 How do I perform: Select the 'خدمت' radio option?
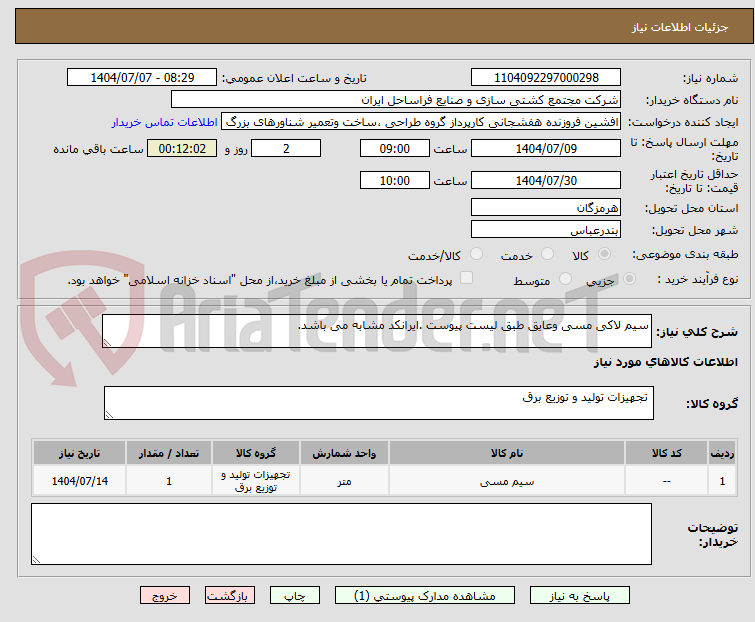tap(547, 255)
